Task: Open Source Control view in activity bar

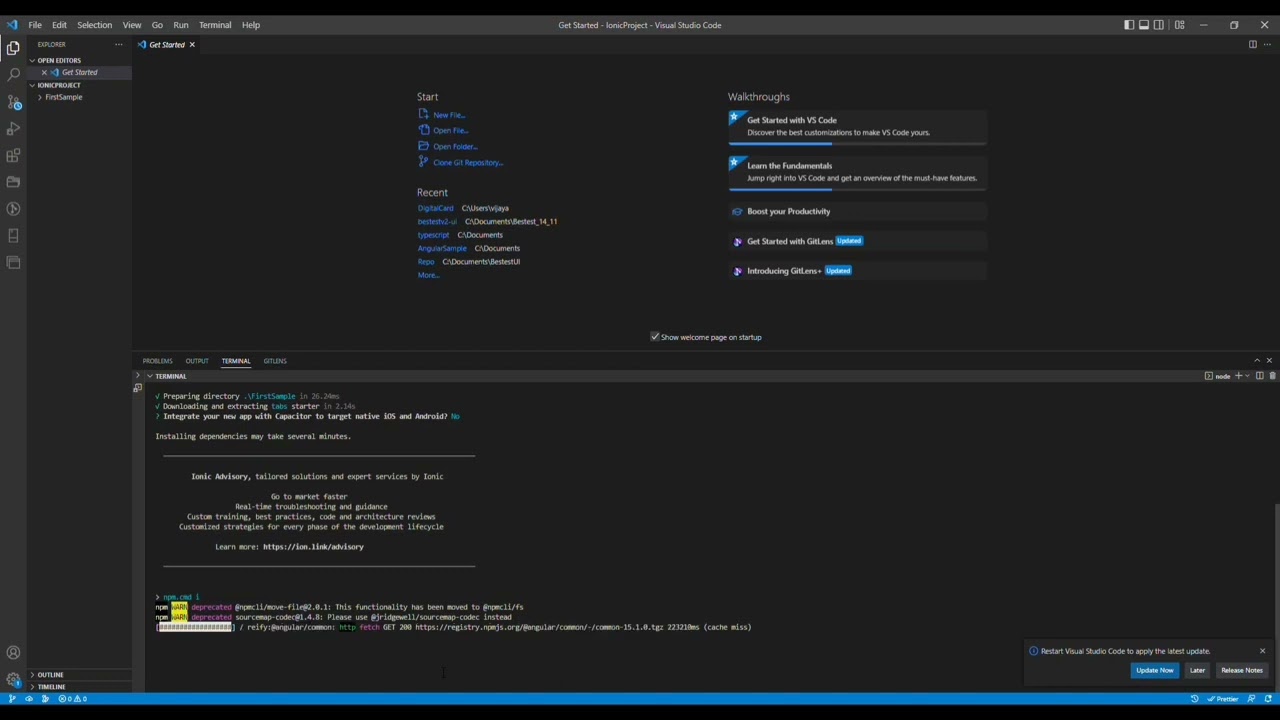Action: [13, 102]
